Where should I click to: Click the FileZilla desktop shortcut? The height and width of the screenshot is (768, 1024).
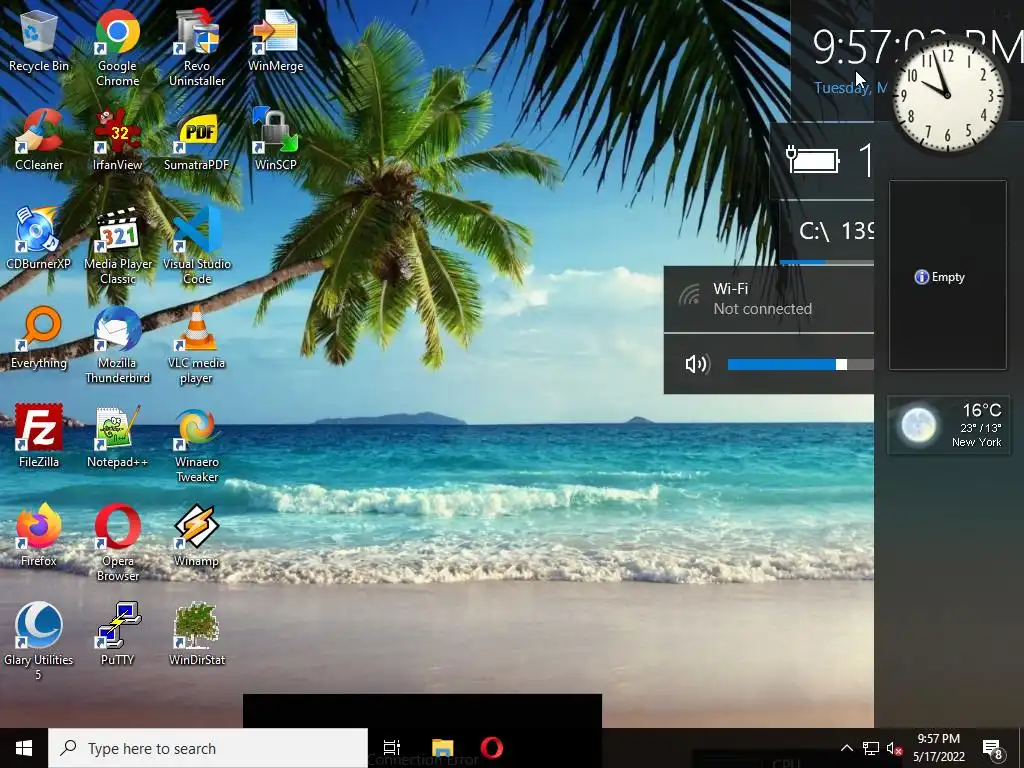pos(39,437)
